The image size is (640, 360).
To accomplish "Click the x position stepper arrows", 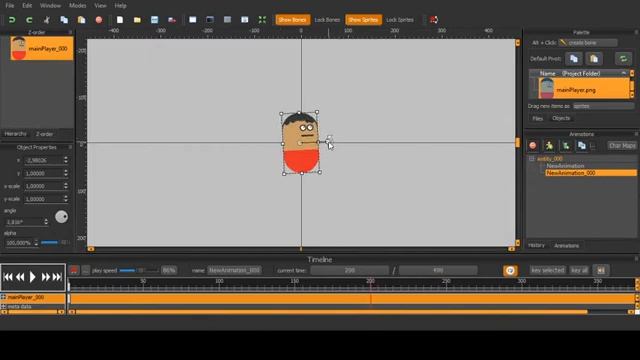I will point(66,160).
